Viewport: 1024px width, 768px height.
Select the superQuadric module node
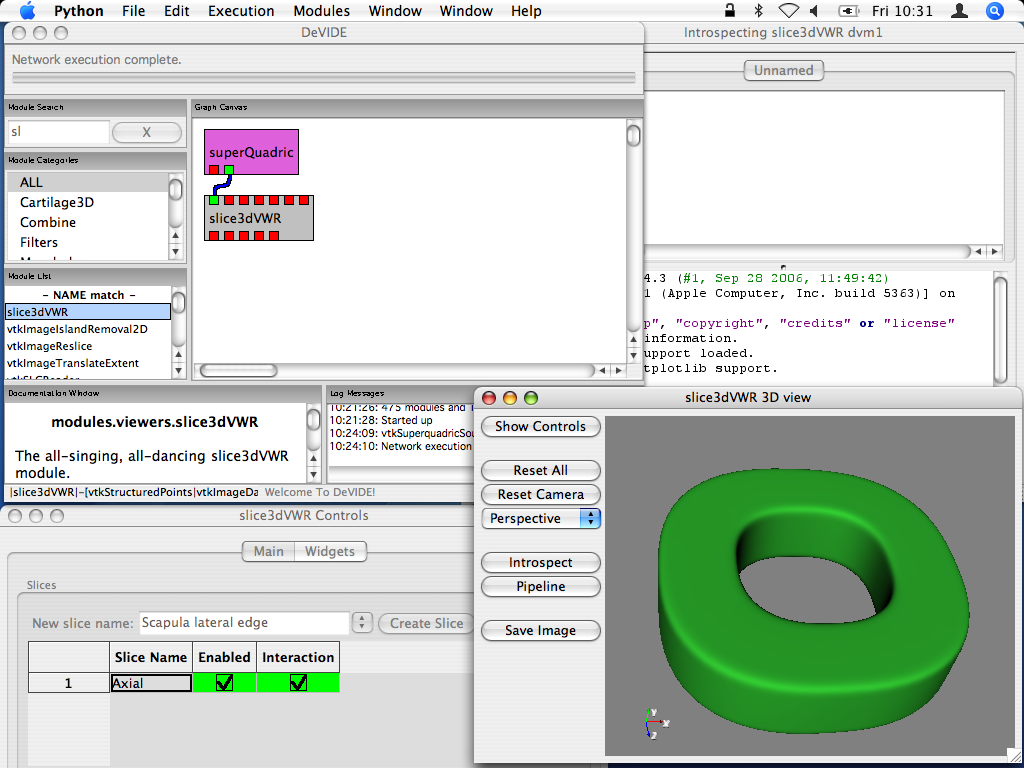pos(251,152)
